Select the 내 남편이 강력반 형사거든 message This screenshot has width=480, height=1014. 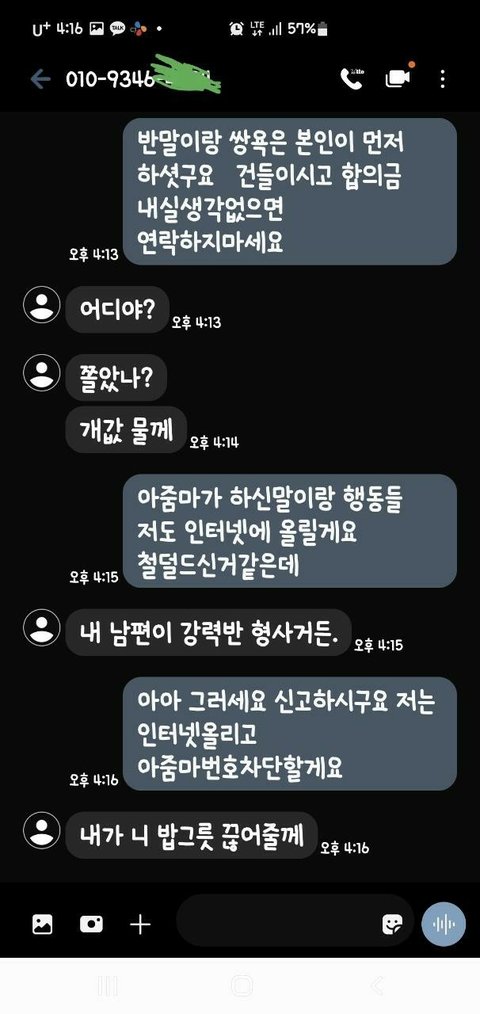pyautogui.click(x=208, y=632)
